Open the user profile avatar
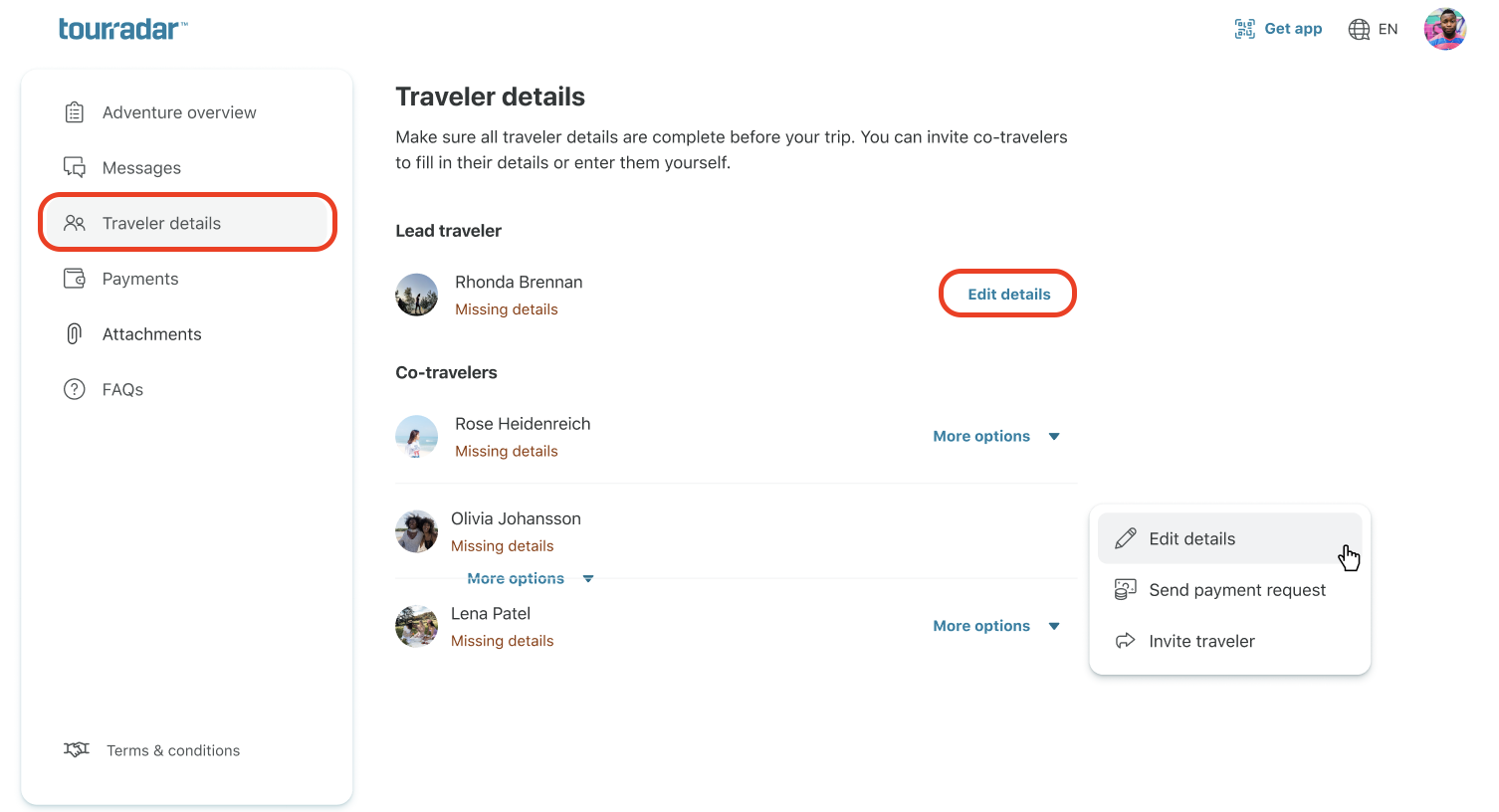This screenshot has height=812, width=1499. (1444, 29)
